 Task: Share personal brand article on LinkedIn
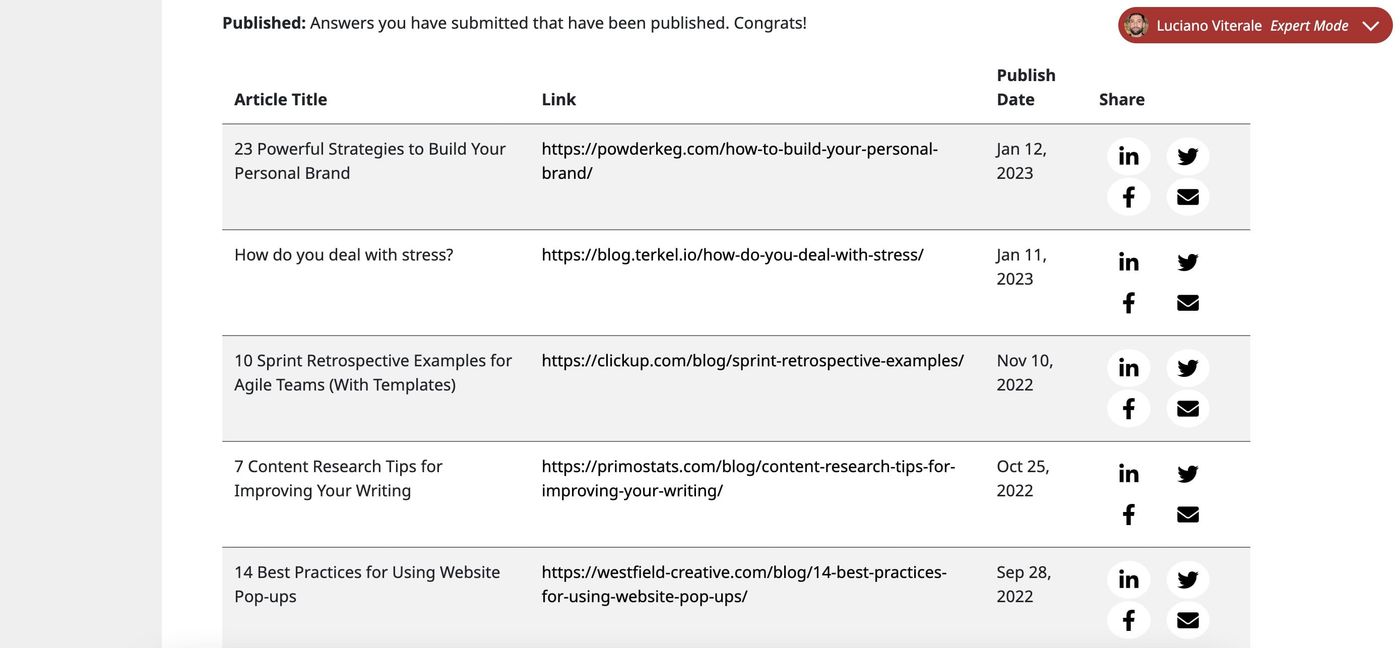pyautogui.click(x=1128, y=157)
